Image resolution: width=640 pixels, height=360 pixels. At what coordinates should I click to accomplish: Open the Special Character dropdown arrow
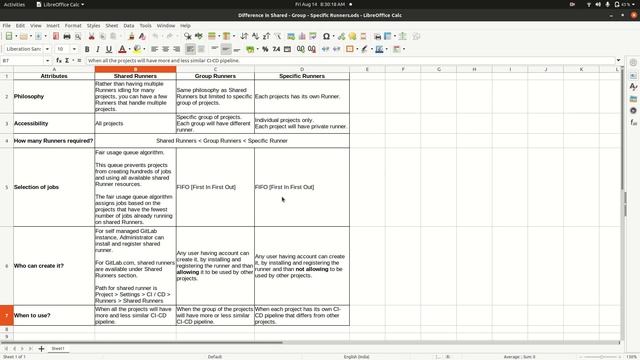[x=333, y=36]
